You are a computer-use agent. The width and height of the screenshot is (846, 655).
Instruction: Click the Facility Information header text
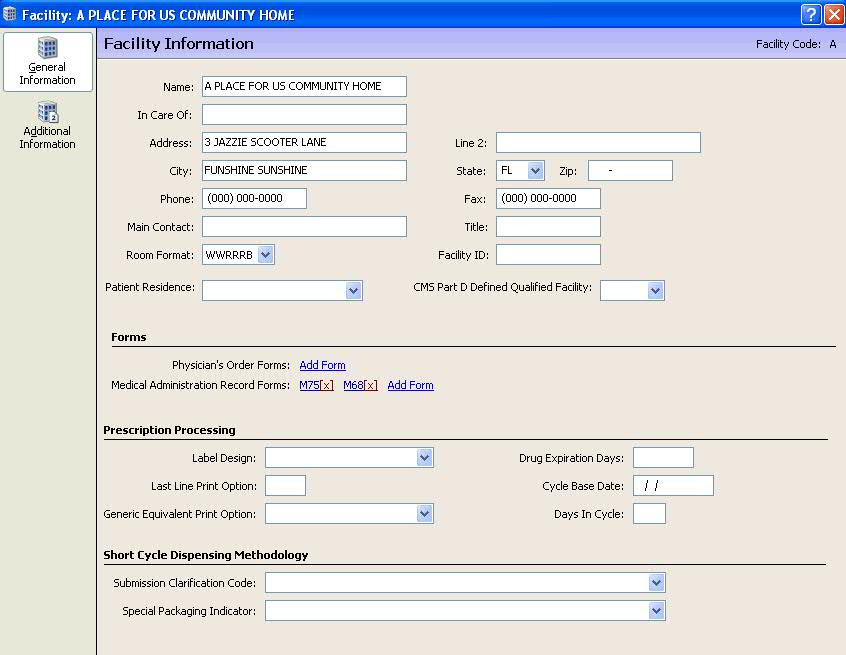179,44
